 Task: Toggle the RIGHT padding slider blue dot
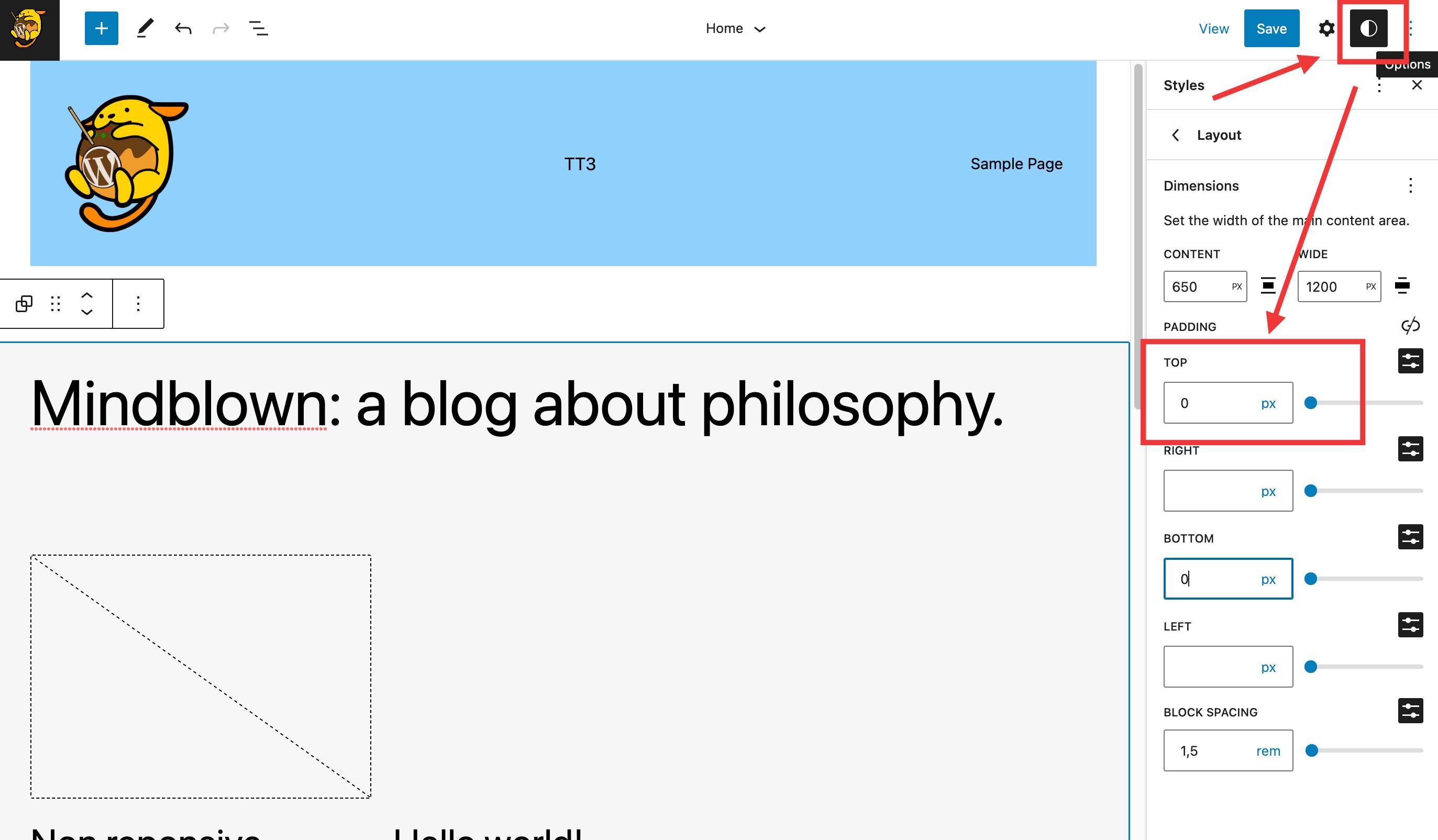[x=1310, y=490]
